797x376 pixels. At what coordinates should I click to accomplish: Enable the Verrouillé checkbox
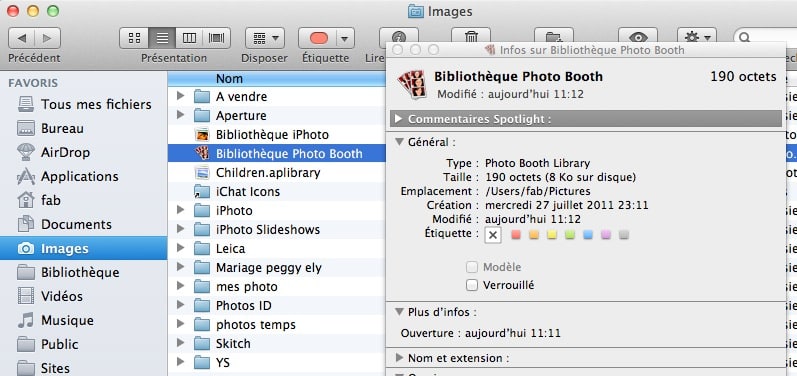coord(472,286)
